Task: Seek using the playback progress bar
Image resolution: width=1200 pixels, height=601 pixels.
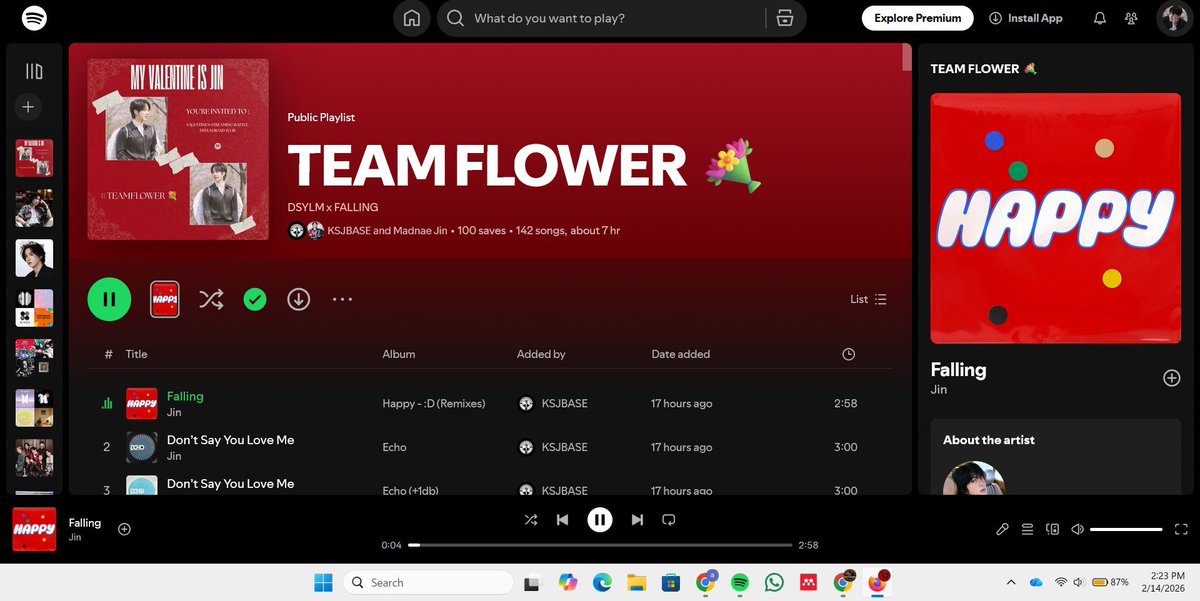Action: pos(600,545)
